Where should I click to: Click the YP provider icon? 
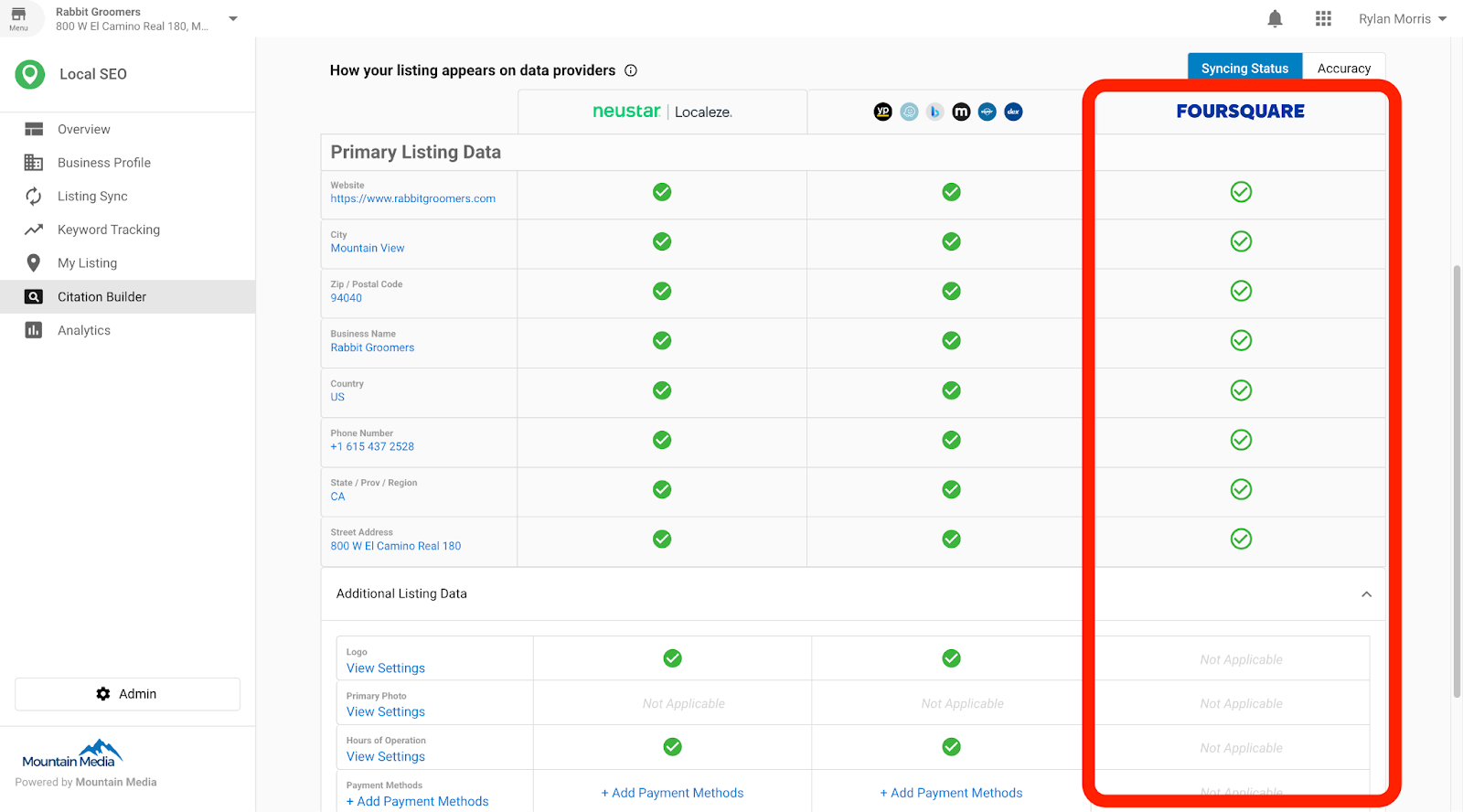coord(882,112)
